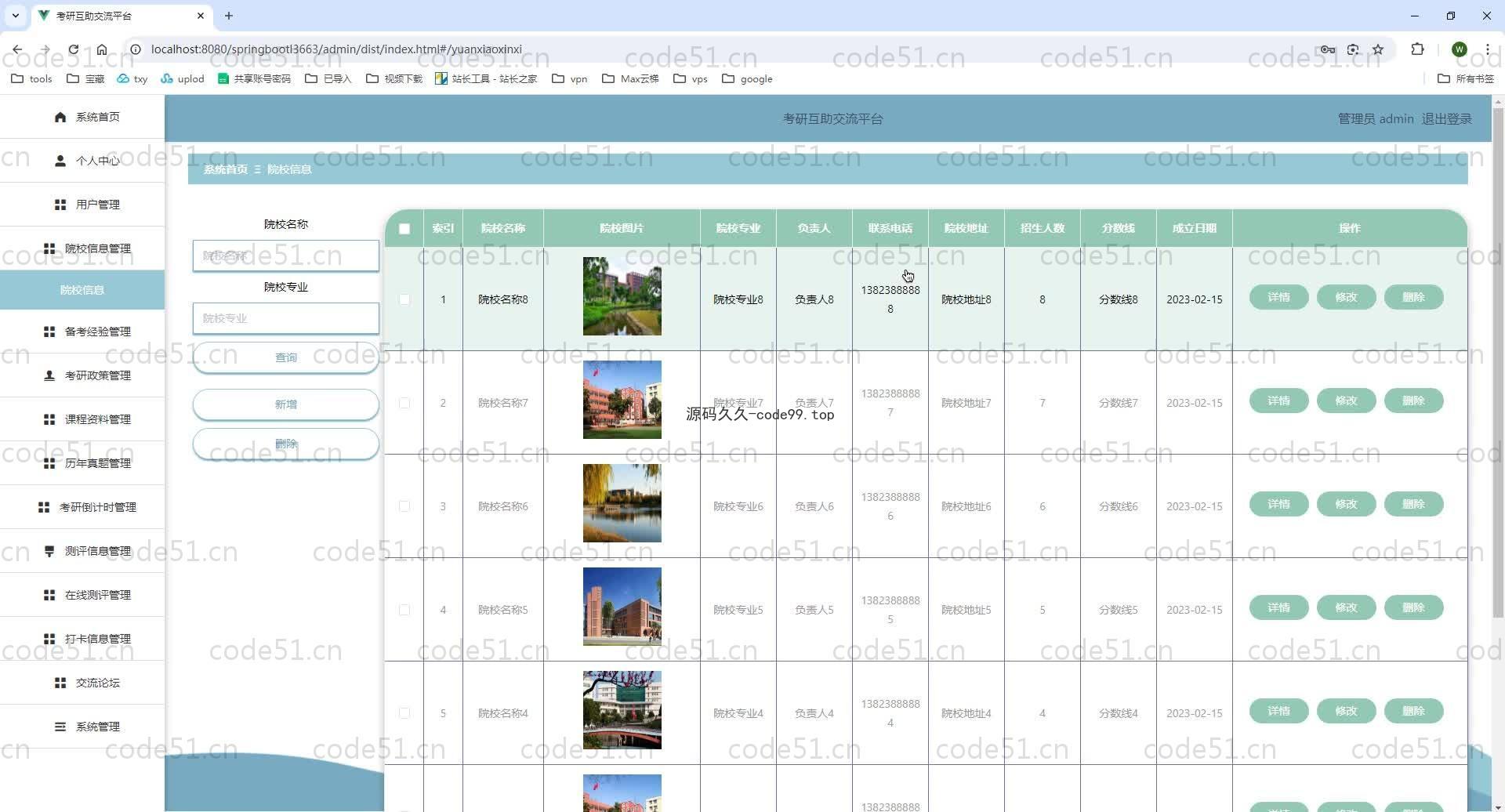1505x812 pixels.
Task: Click the grid icon beside 用户管理
Action: click(60, 205)
